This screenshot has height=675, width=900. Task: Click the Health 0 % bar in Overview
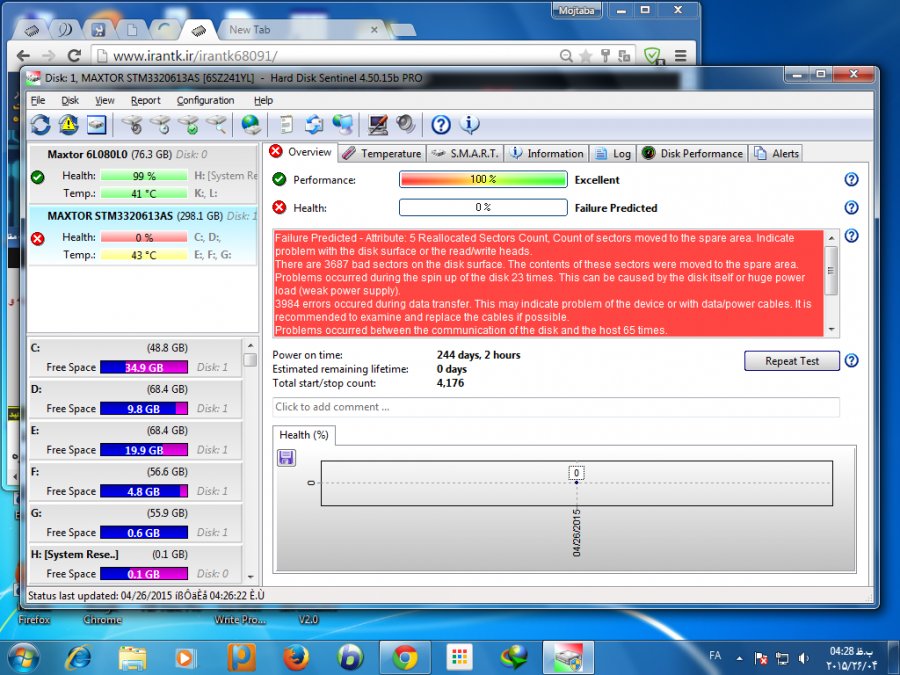coord(483,207)
